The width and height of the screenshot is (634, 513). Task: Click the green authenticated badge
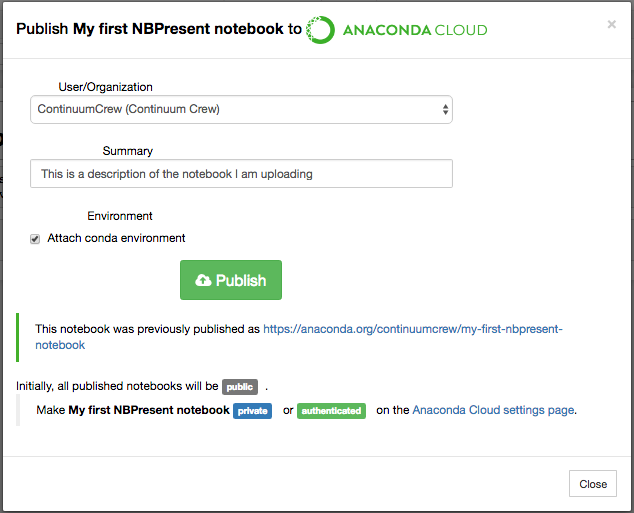[x=331, y=411]
